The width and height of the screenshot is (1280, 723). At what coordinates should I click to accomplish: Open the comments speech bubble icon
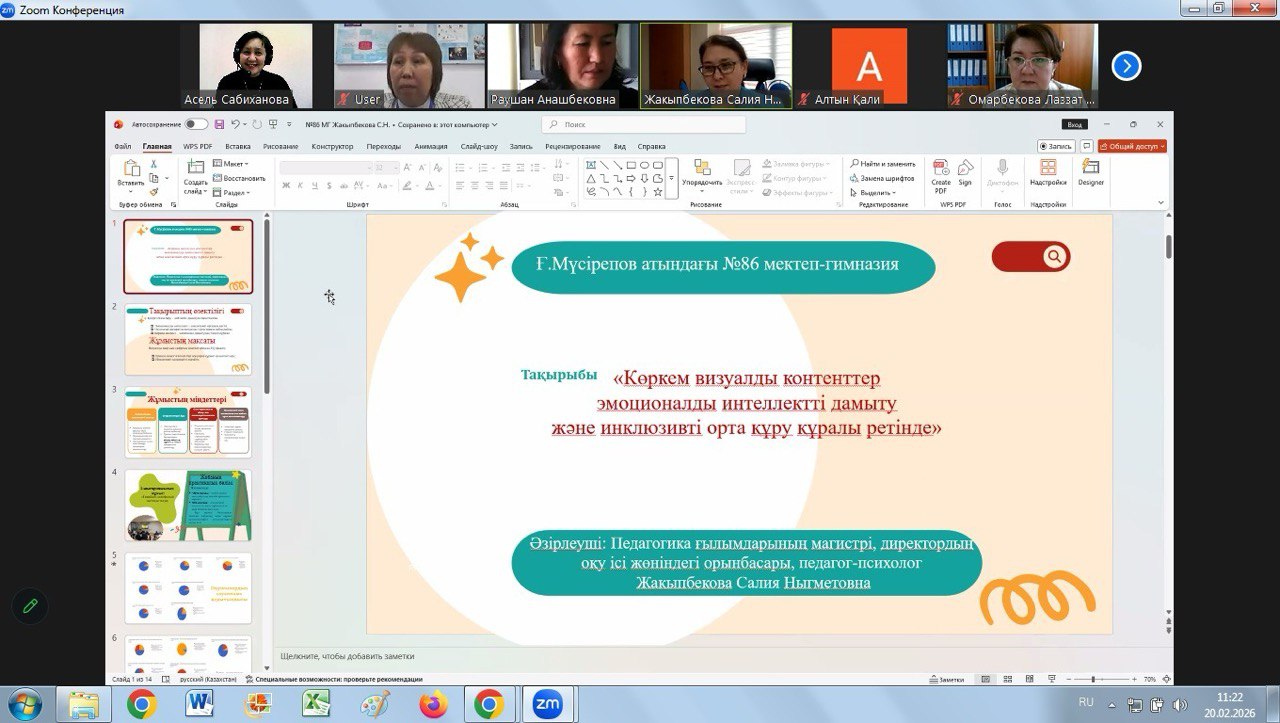click(x=1086, y=146)
